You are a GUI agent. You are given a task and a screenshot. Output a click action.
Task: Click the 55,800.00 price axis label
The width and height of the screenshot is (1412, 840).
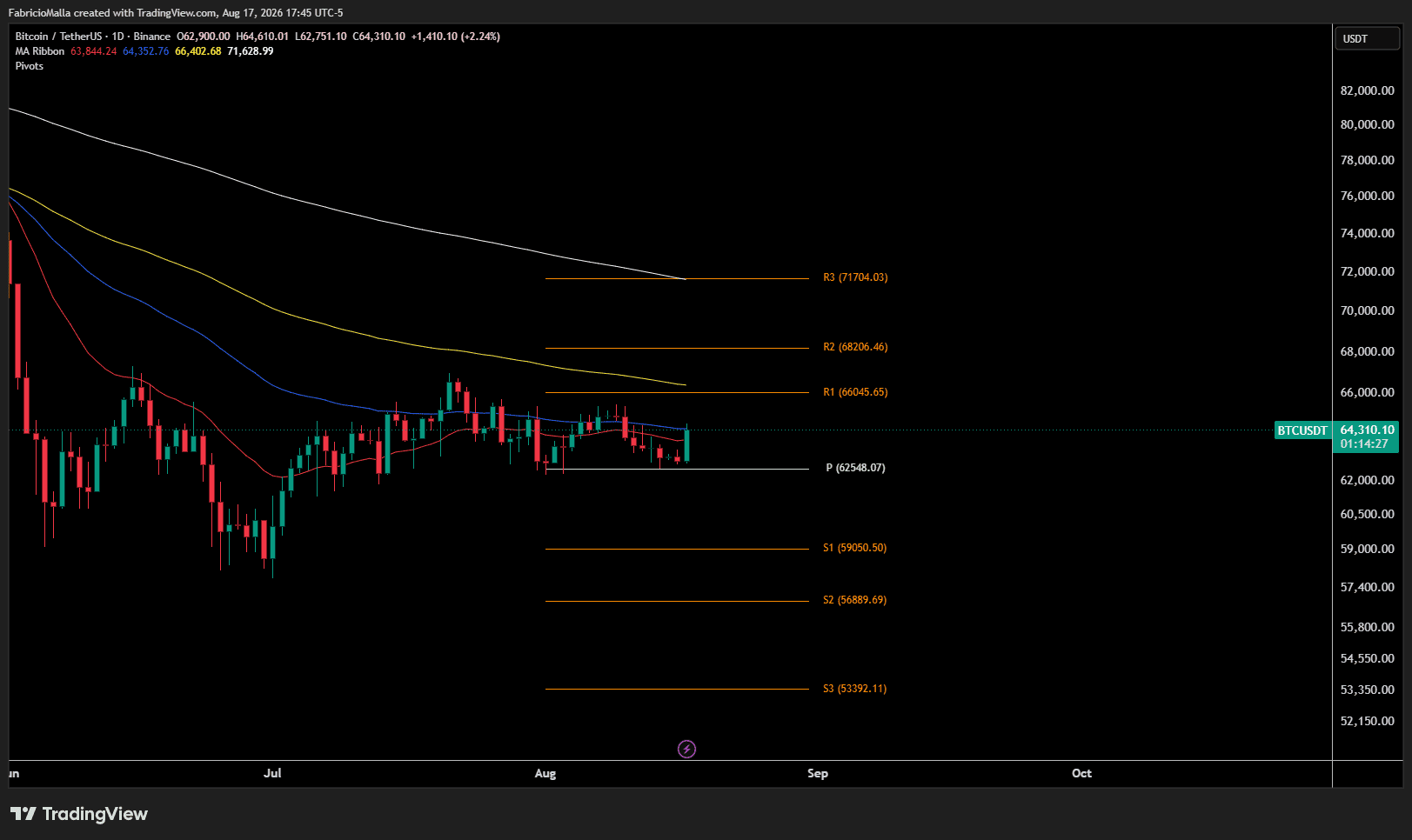coord(1367,627)
